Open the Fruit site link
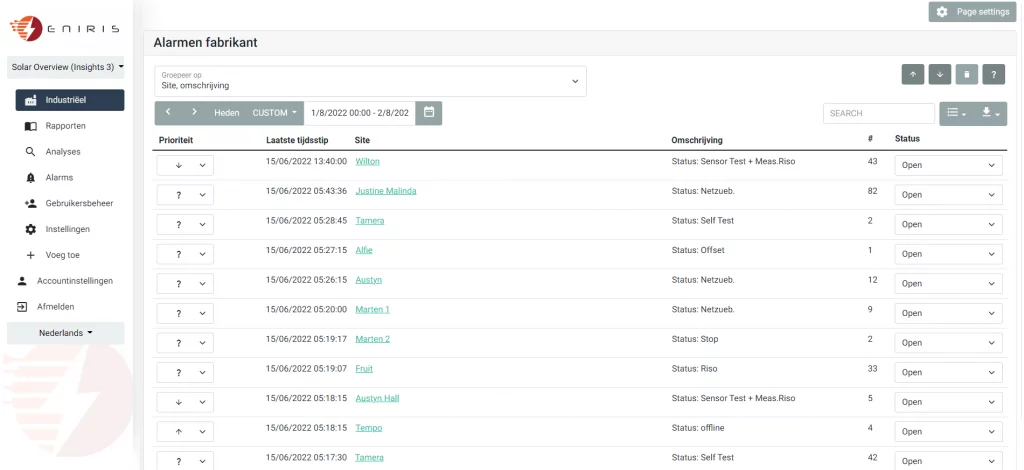This screenshot has width=1024, height=470. 364,368
